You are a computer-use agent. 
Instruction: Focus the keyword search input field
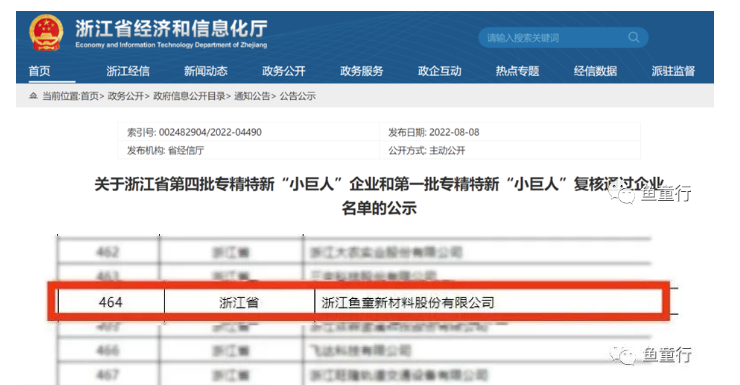pos(563,38)
